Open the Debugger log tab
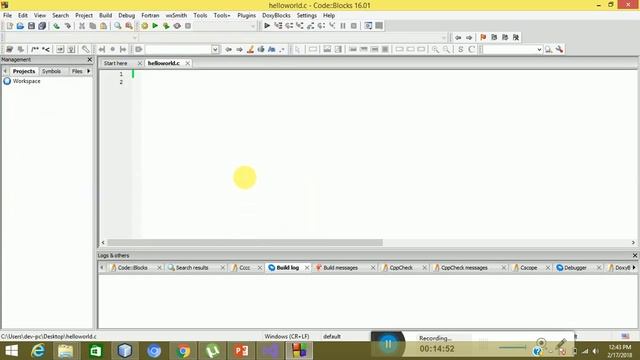The width and height of the screenshot is (640, 360). pos(575,268)
